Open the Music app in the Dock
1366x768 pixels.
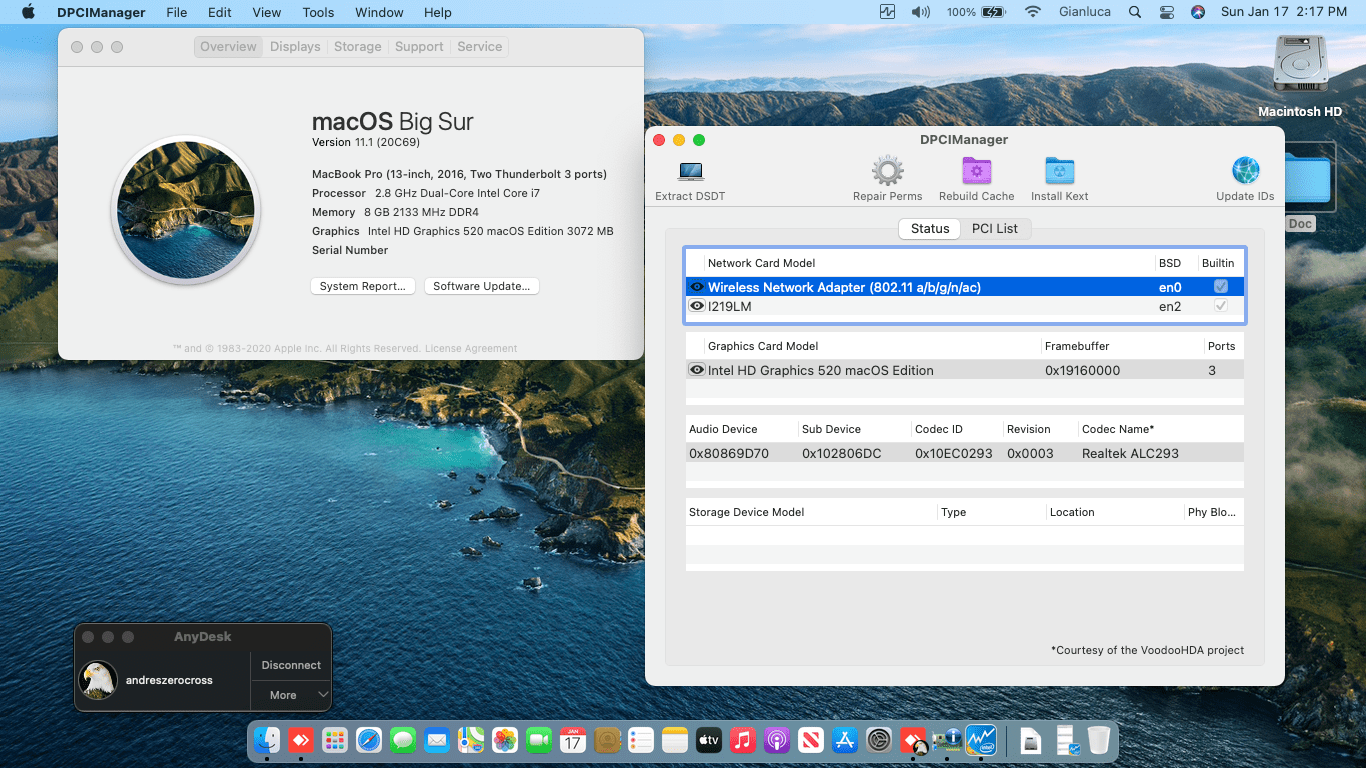[x=742, y=740]
